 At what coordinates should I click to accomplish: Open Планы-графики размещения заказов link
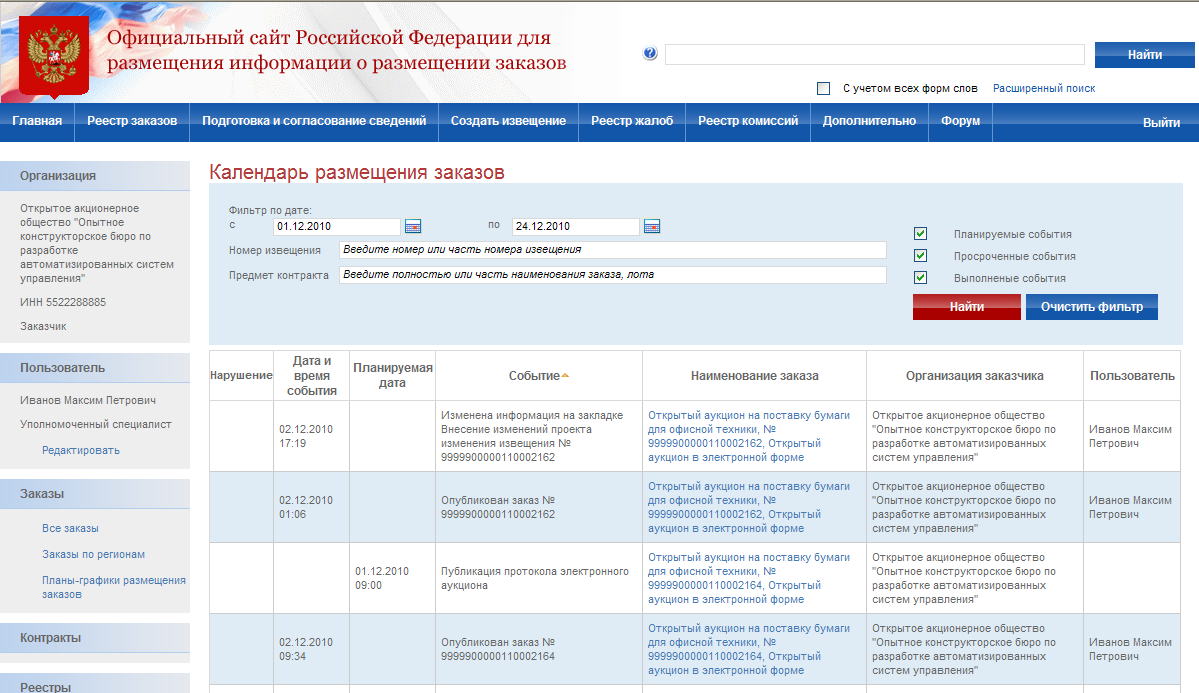click(113, 587)
